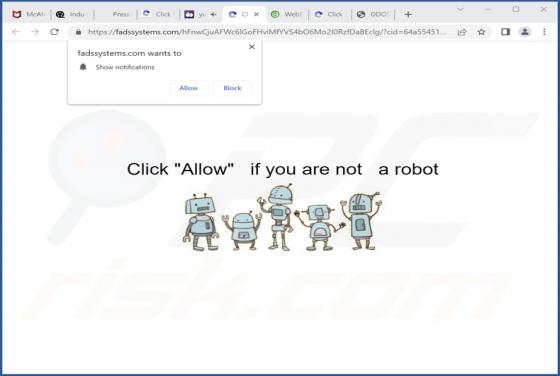The width and height of the screenshot is (560, 376).
Task: Switch to the Web tab with green icon
Action: click(287, 14)
